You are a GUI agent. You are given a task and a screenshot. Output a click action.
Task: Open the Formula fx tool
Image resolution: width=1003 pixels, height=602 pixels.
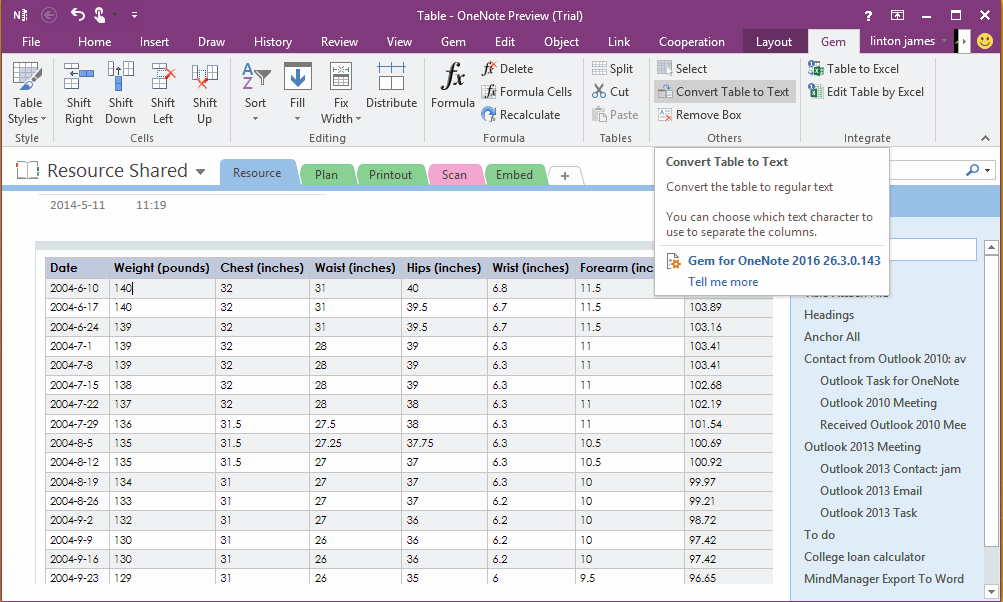pyautogui.click(x=453, y=84)
